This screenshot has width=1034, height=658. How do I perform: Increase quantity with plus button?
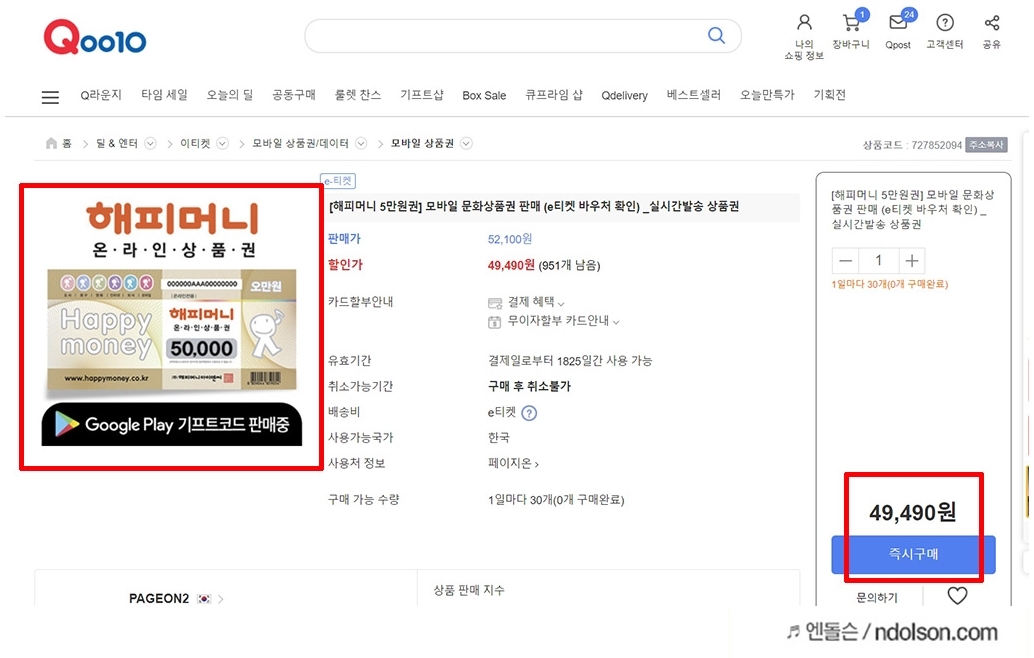(911, 261)
